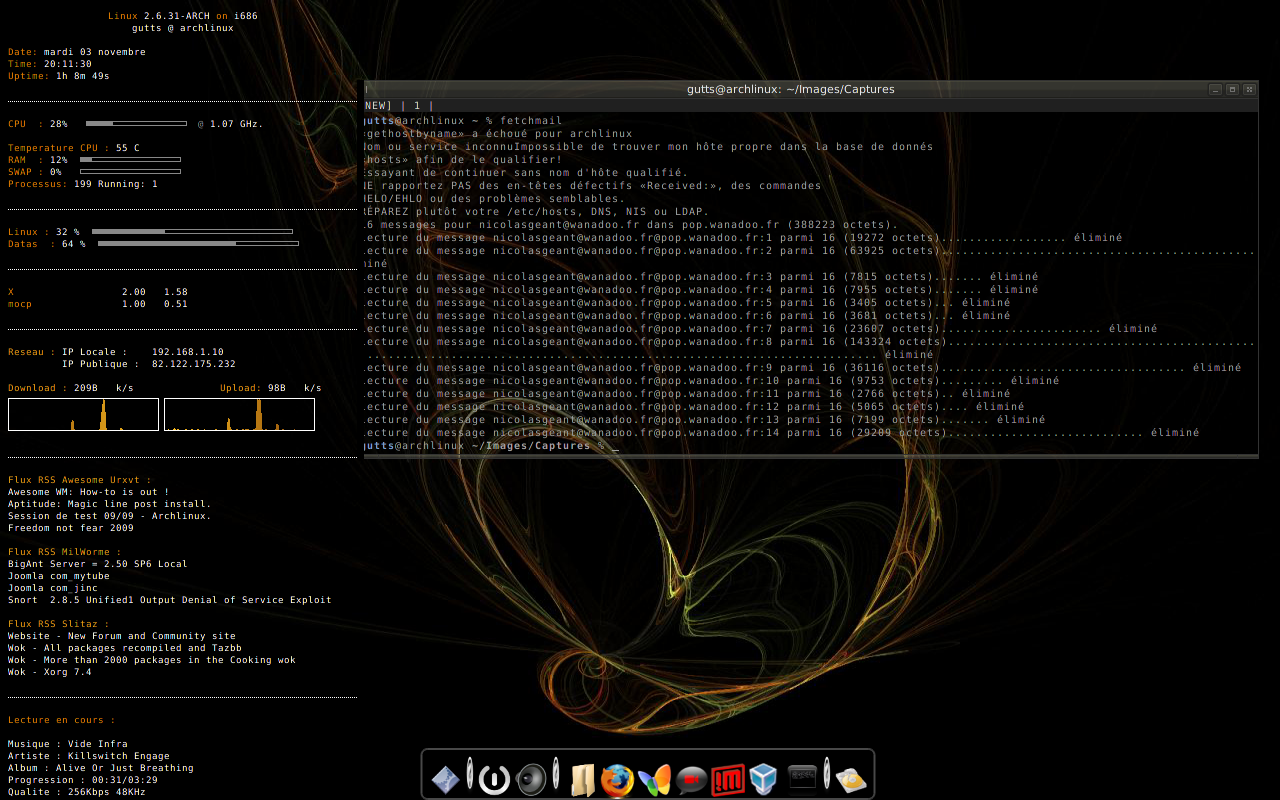Open the video chat bubble icon
Image resolution: width=1280 pixels, height=800 pixels.
(x=691, y=779)
